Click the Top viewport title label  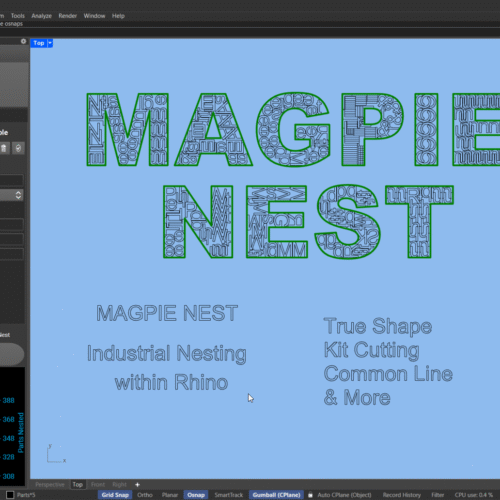pyautogui.click(x=39, y=43)
